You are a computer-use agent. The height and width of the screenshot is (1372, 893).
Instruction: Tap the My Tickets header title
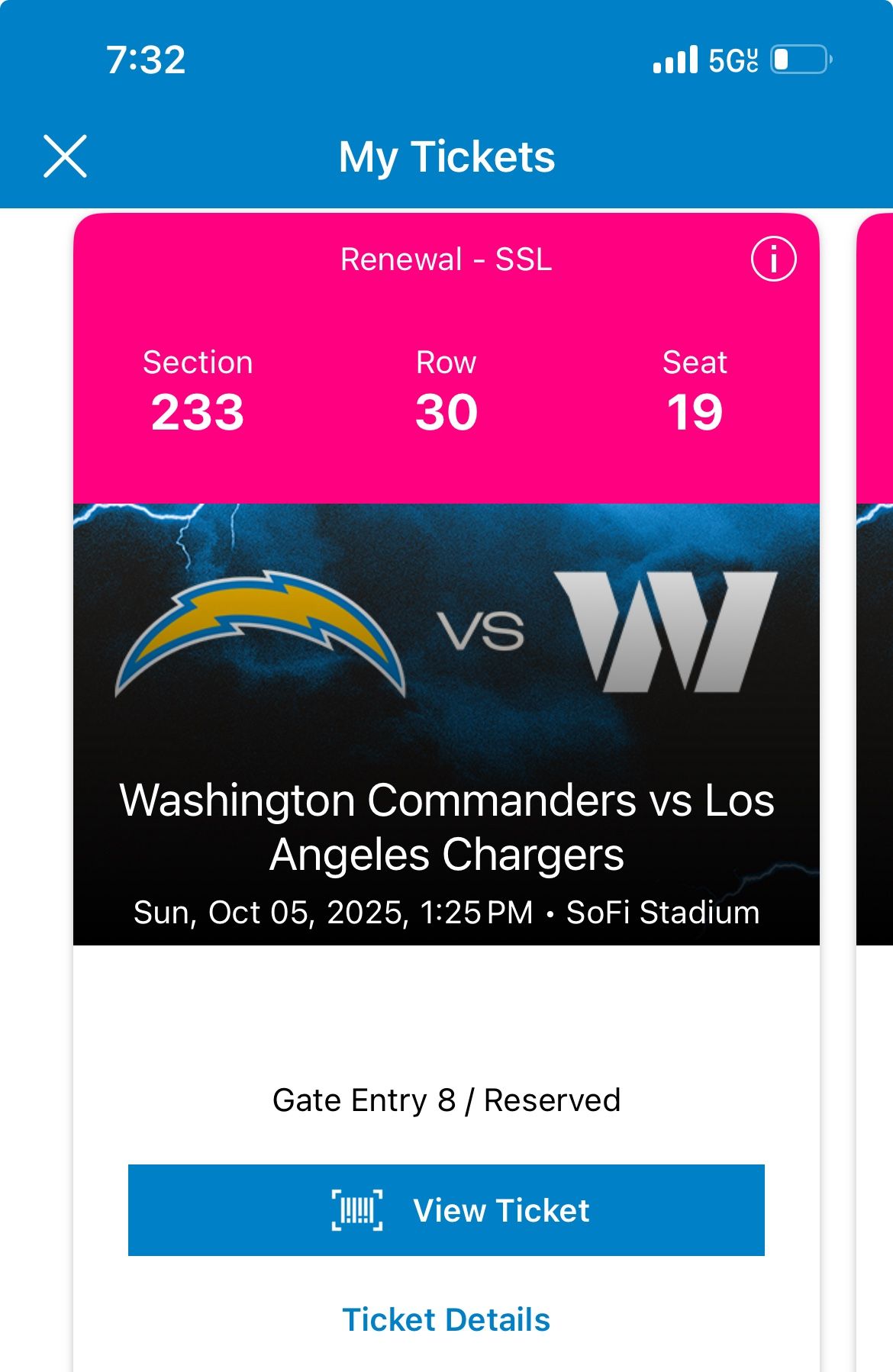point(446,157)
